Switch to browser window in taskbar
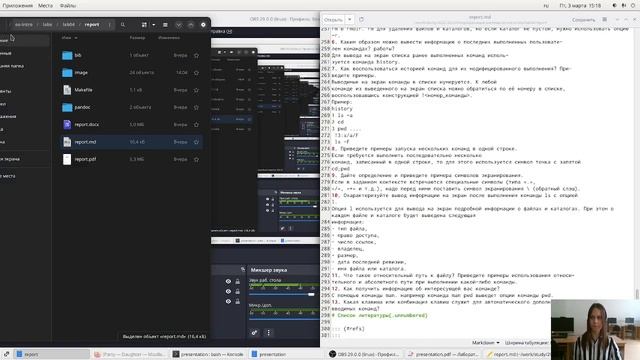This screenshot has height=360, width=640. 130,354
